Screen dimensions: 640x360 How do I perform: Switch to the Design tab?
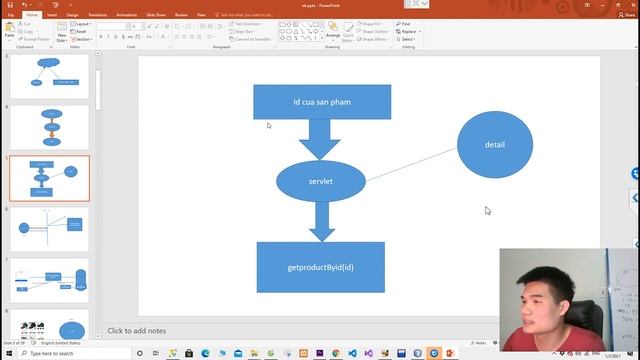click(x=72, y=15)
